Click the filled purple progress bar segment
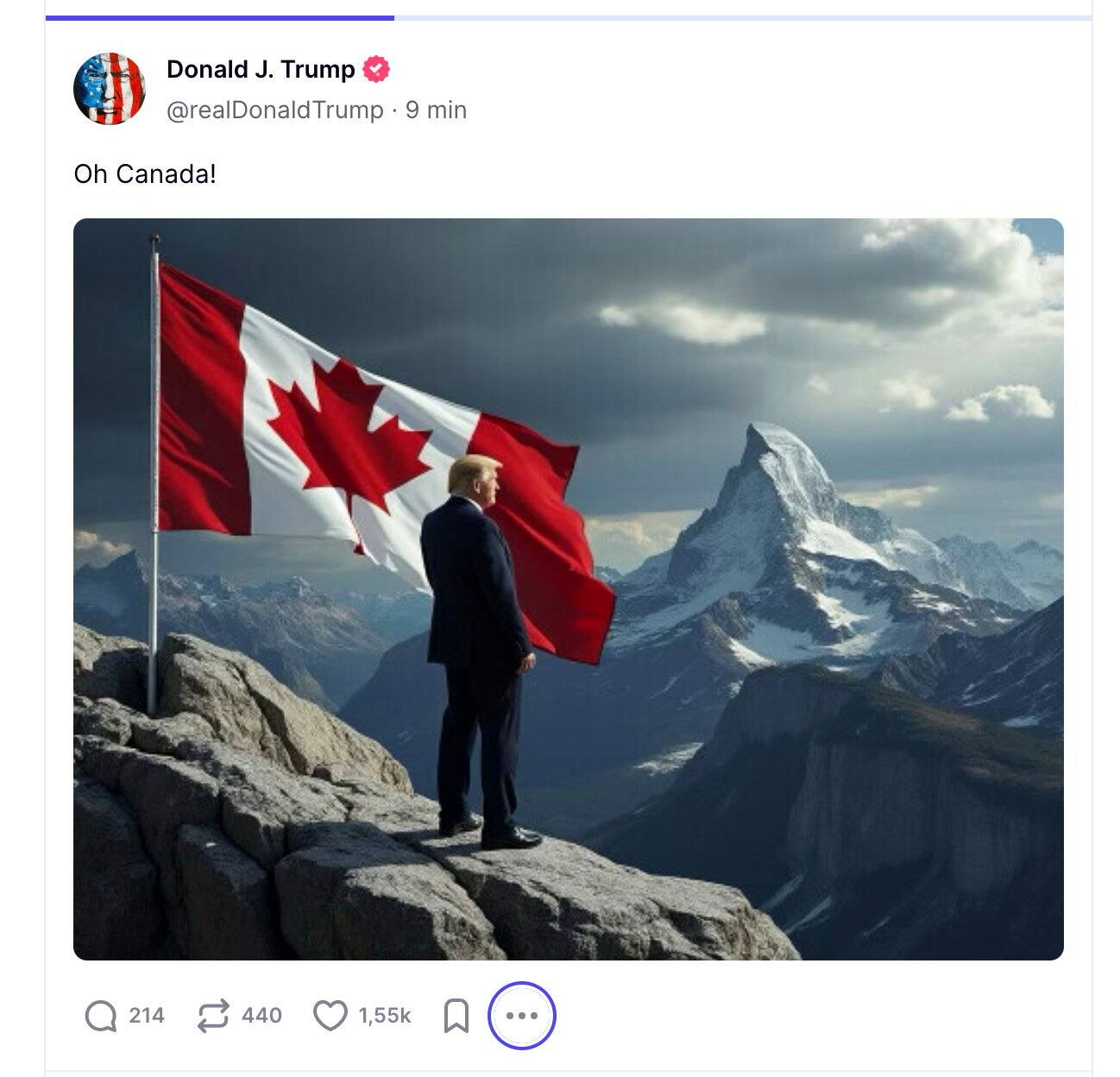Viewport: 1120px width, 1077px height. tap(220, 17)
